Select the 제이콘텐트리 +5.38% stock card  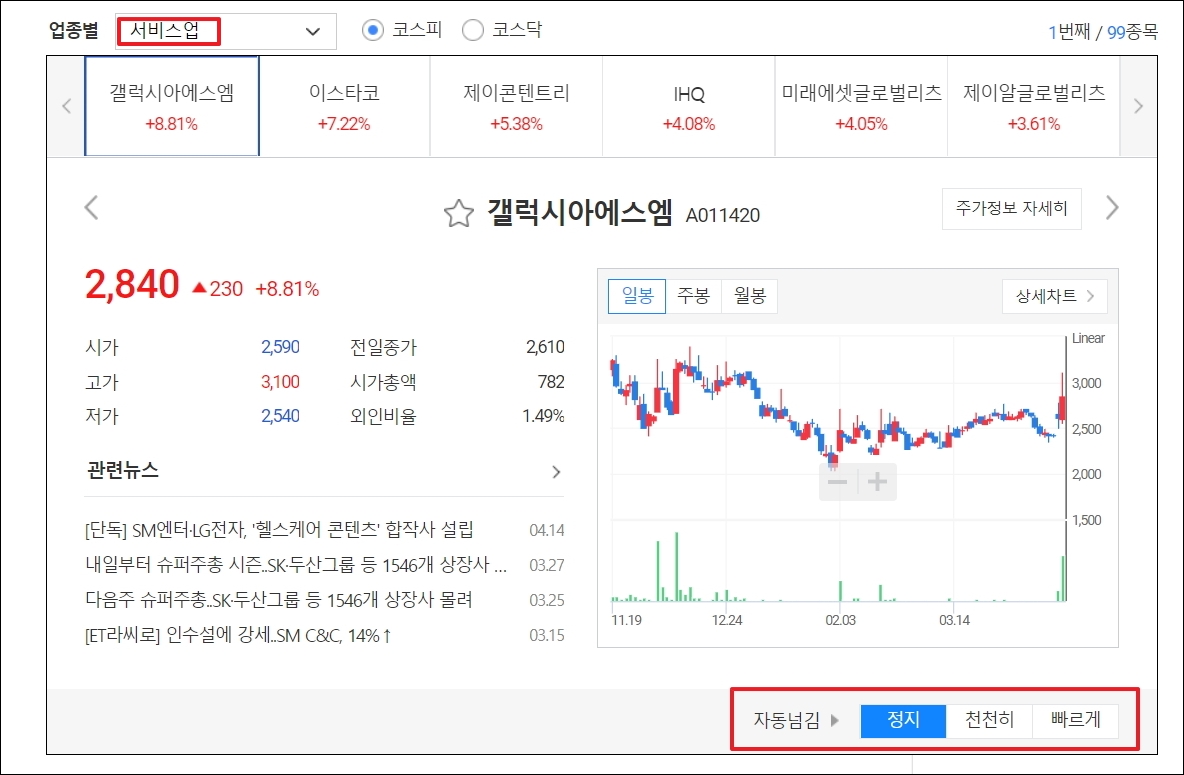(x=516, y=107)
